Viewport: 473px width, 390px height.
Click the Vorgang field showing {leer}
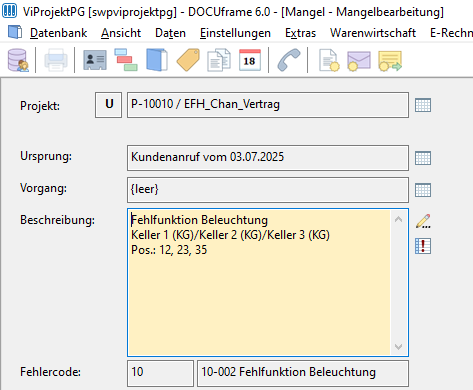[268, 190]
